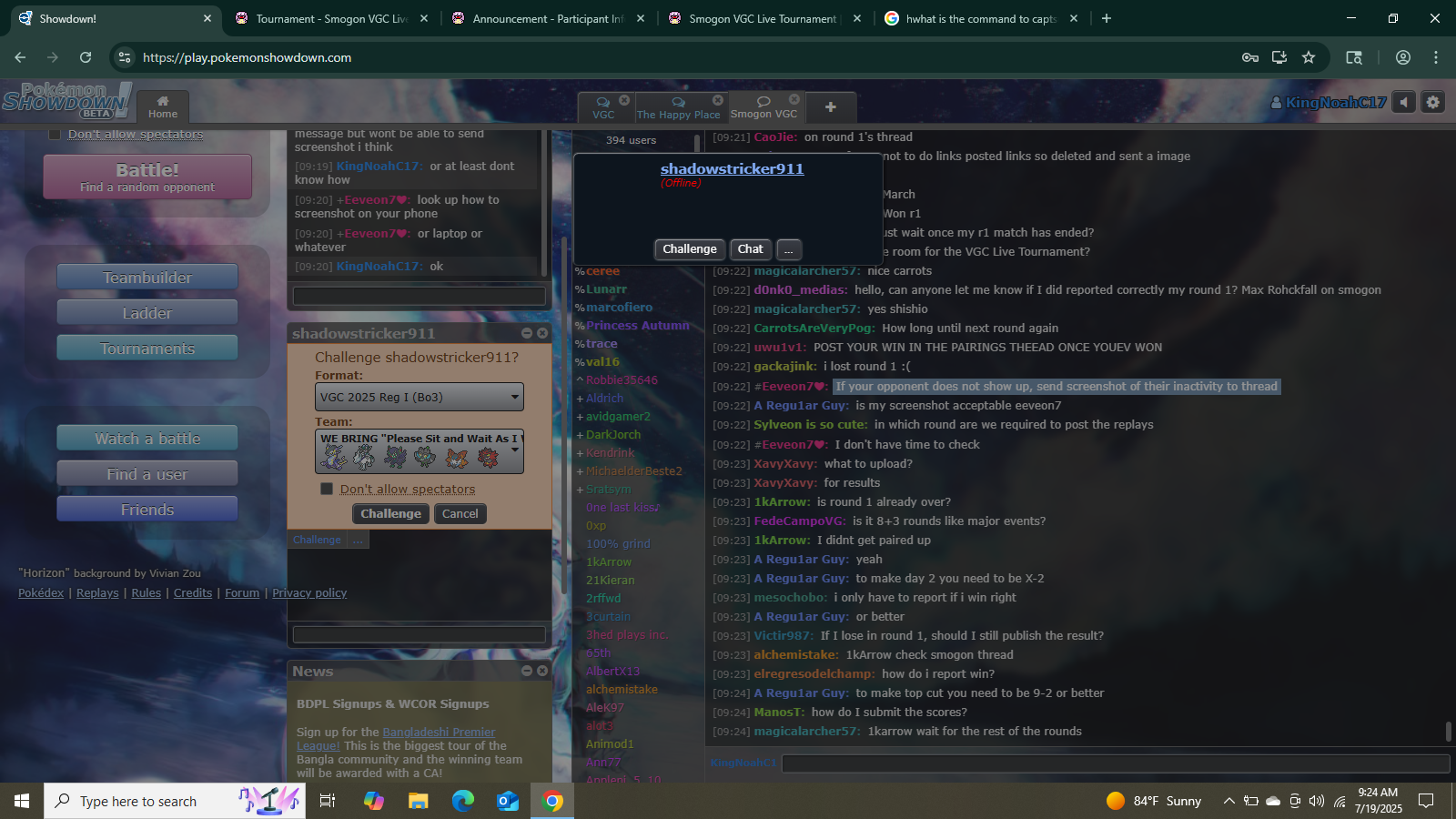Focus the shadowstricker911 PM message box
Viewport: 1456px width, 819px height.
click(420, 634)
